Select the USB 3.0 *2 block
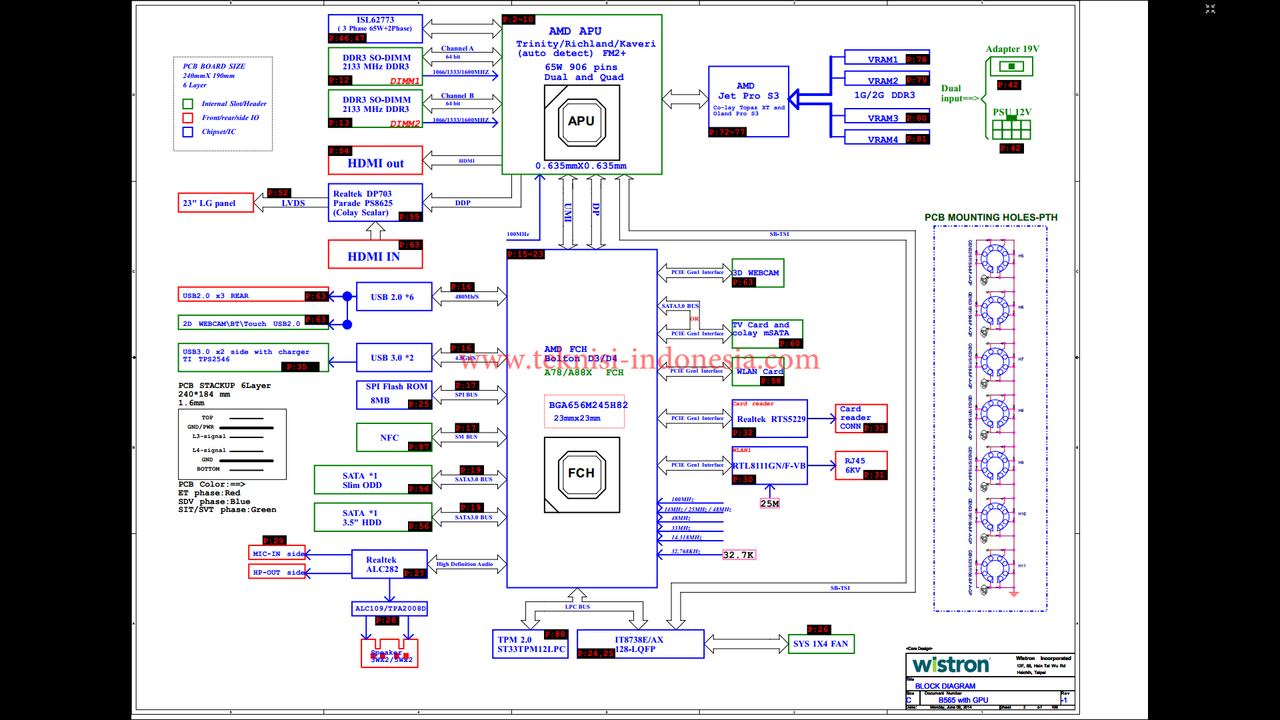 pyautogui.click(x=394, y=357)
